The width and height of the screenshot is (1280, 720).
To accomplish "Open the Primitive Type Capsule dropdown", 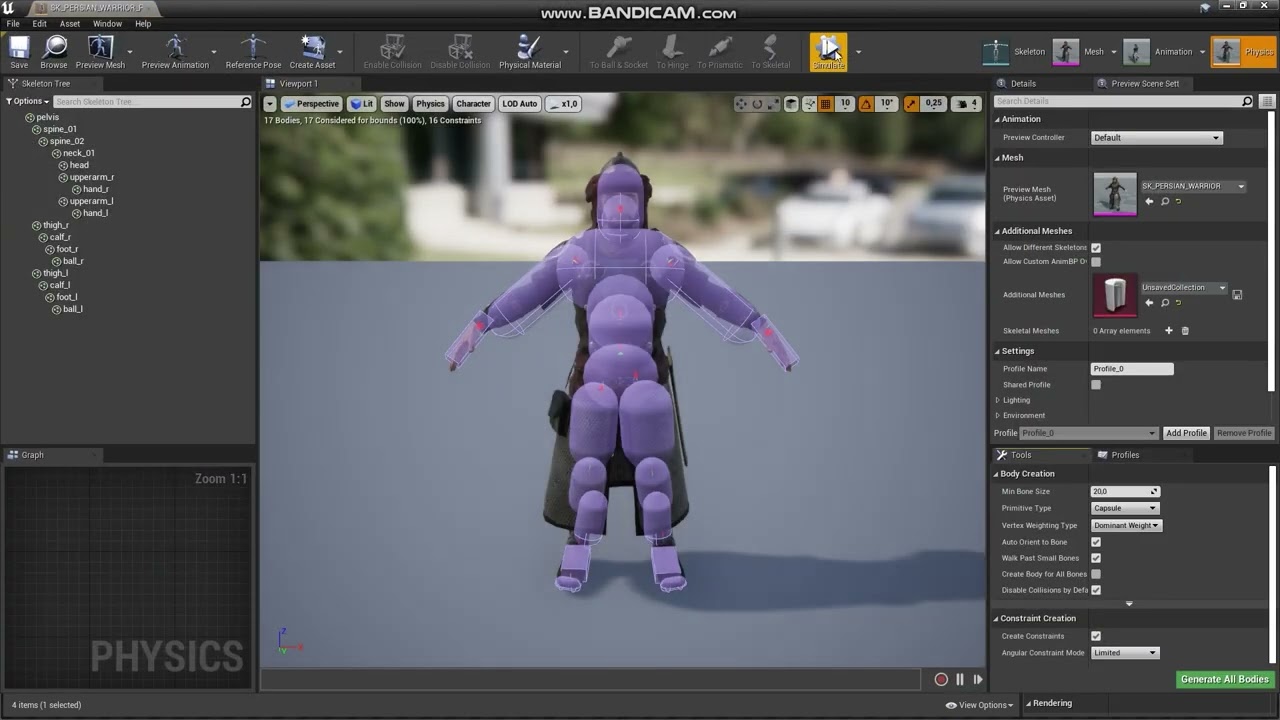I will tap(1123, 508).
